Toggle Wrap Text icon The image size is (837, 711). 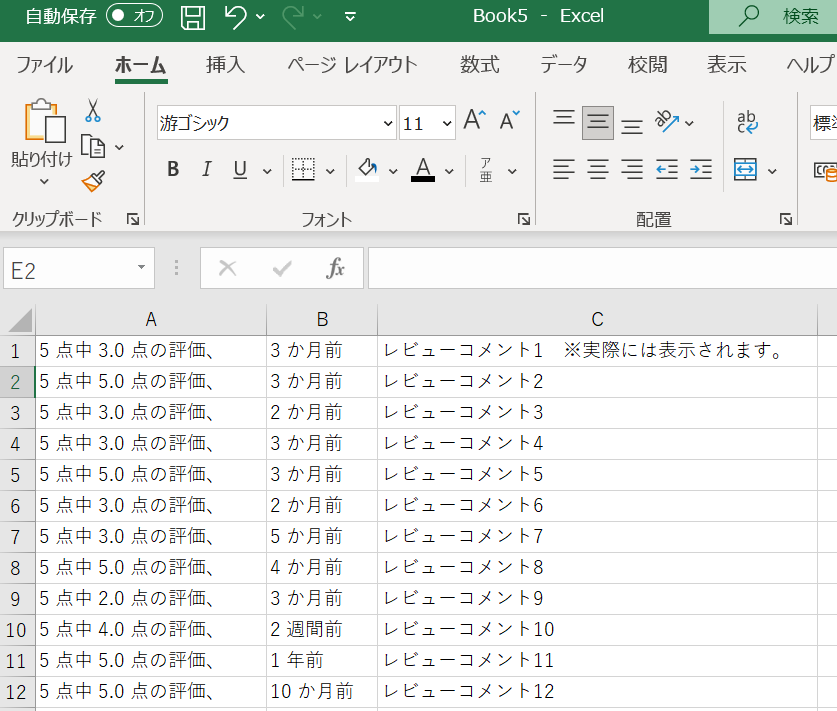(747, 122)
